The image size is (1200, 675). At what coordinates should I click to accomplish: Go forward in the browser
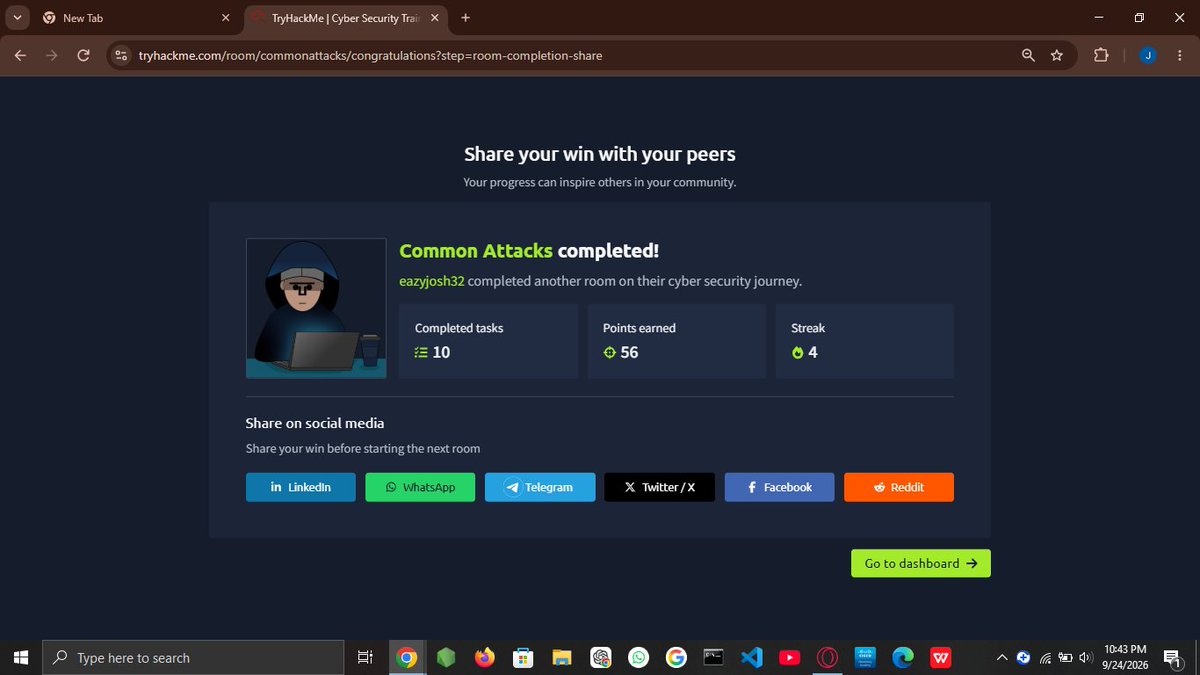[x=52, y=55]
